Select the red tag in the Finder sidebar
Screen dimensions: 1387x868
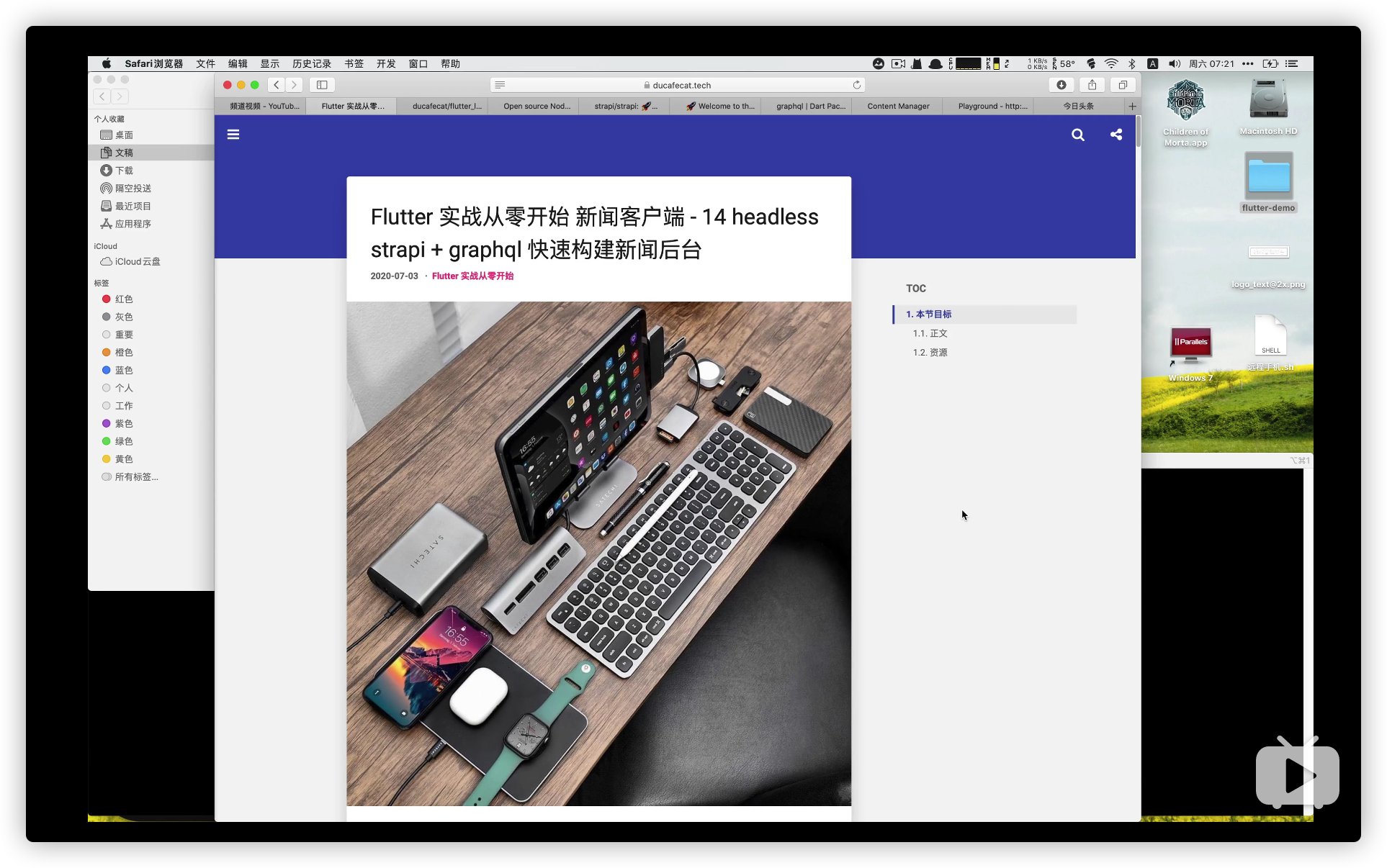tap(123, 299)
